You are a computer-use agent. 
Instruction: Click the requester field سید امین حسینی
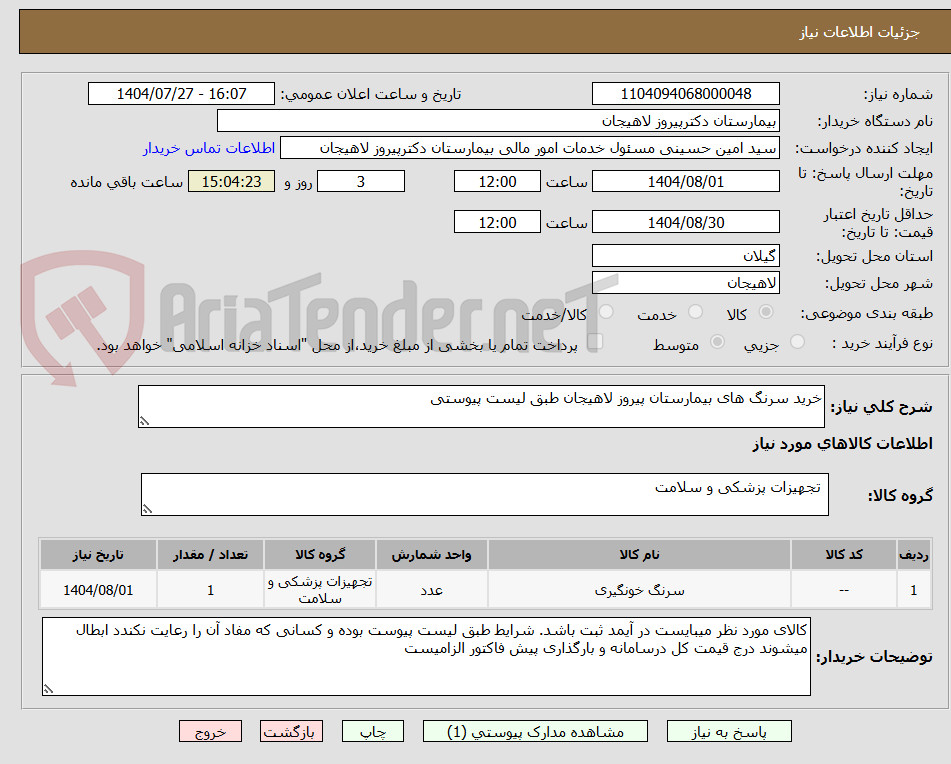tap(529, 148)
